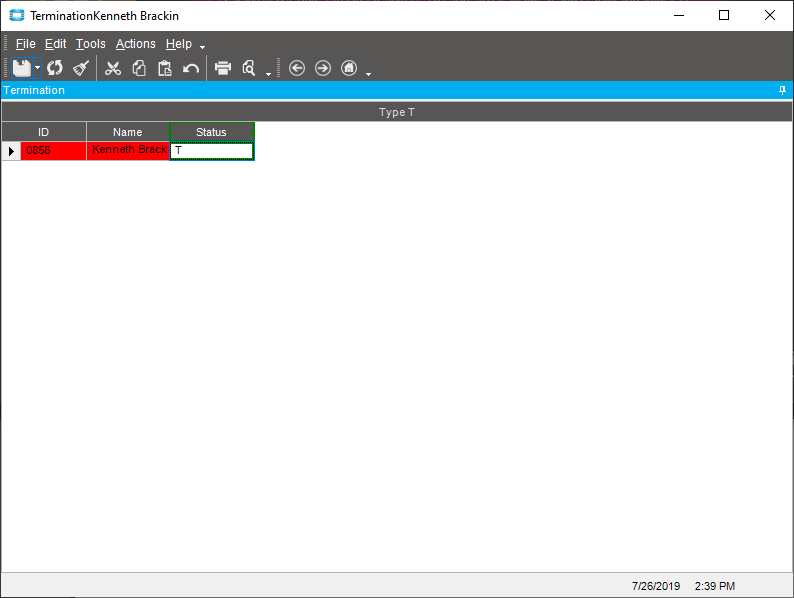The width and height of the screenshot is (794, 598).
Task: Maximize the Termination window
Action: coord(724,16)
